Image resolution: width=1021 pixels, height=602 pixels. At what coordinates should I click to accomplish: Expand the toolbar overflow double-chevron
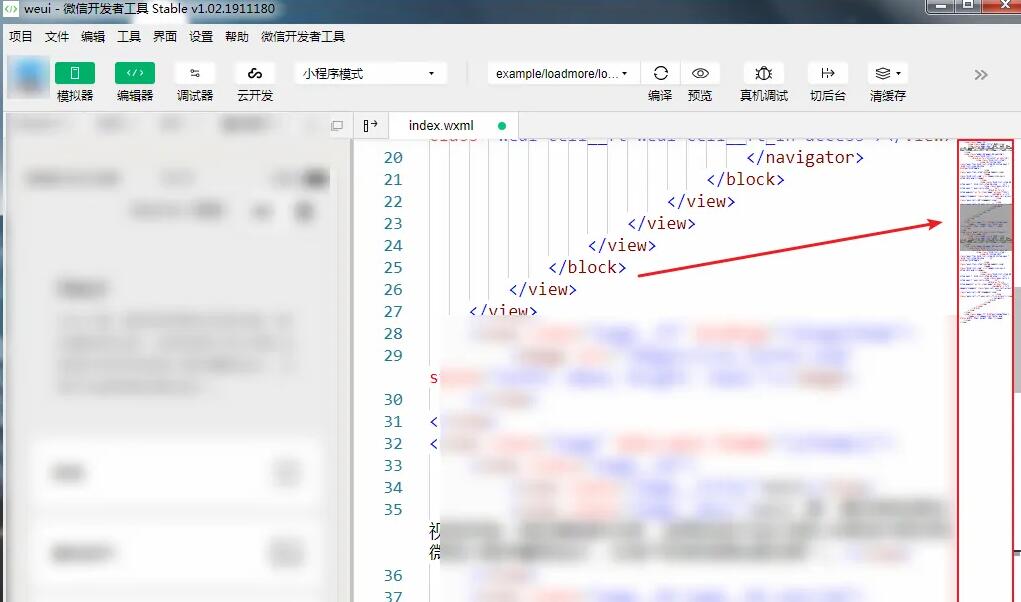[x=981, y=75]
